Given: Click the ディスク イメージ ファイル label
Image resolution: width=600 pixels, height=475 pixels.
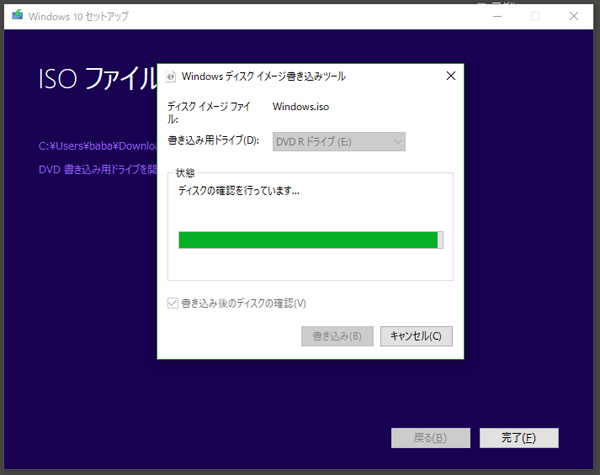Looking at the screenshot, I should [209, 113].
